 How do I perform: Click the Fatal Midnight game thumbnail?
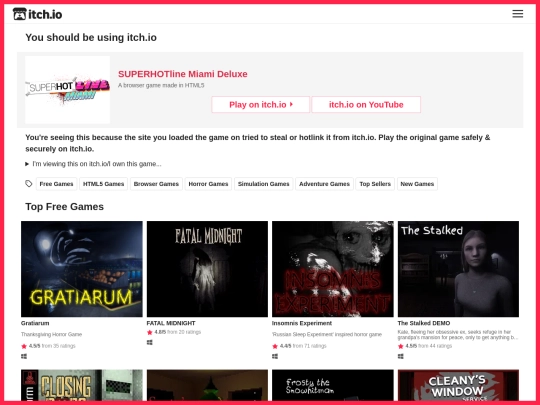click(207, 269)
